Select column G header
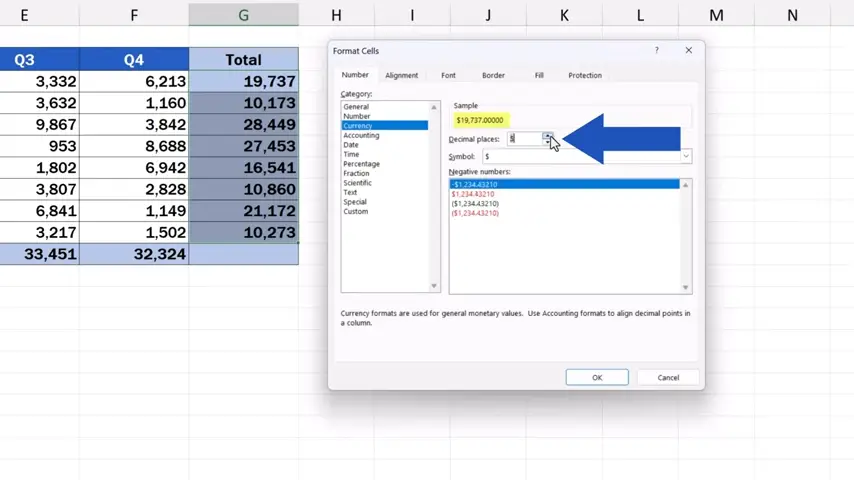 click(x=243, y=15)
